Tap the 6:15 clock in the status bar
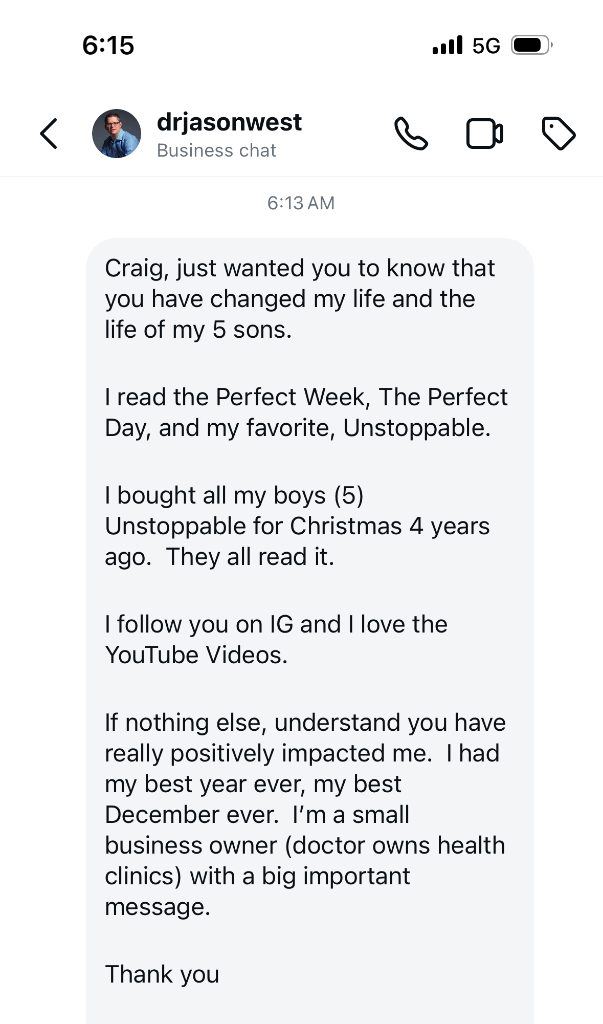This screenshot has height=1024, width=603. click(103, 44)
